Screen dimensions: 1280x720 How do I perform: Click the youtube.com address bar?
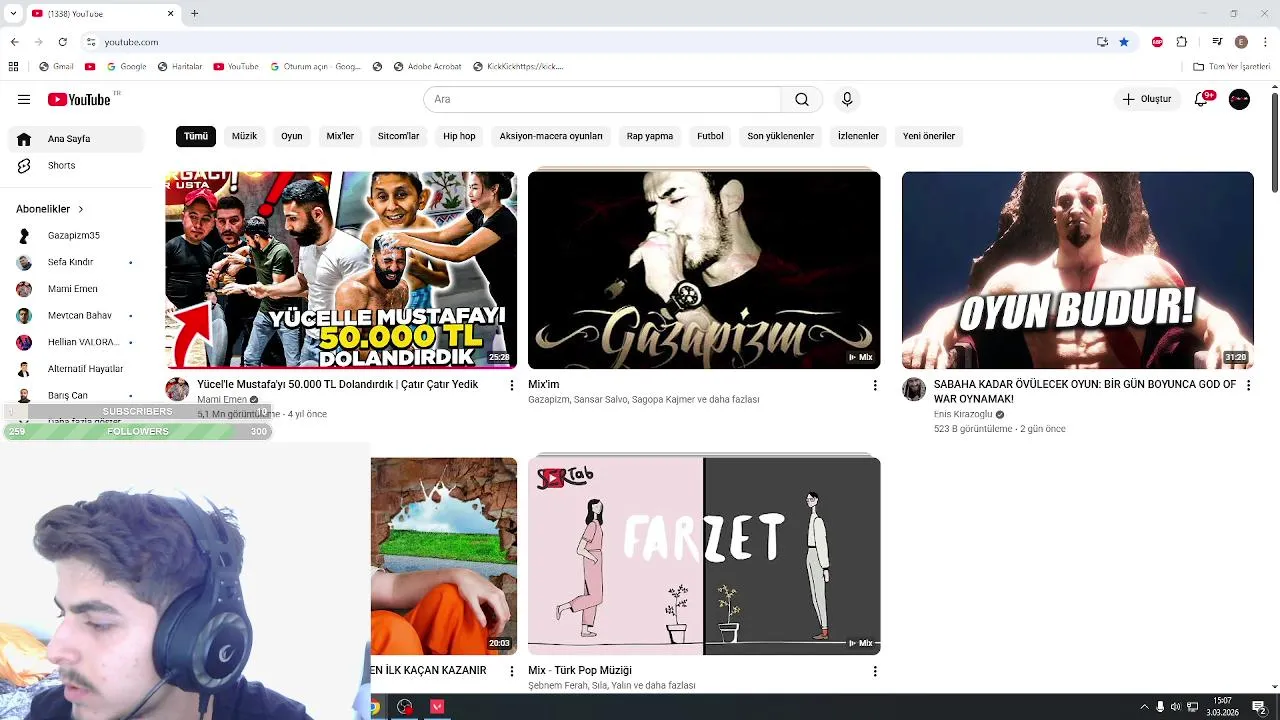590,42
